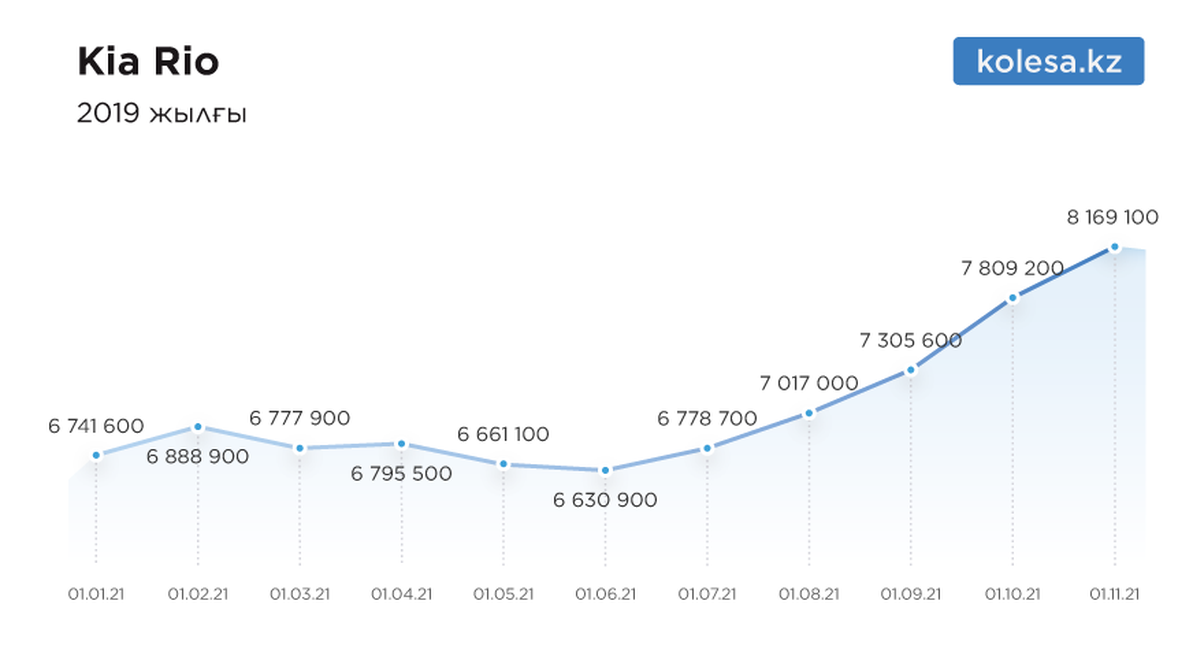
Task: Select the lowest point at 01.06.21
Action: pos(605,470)
